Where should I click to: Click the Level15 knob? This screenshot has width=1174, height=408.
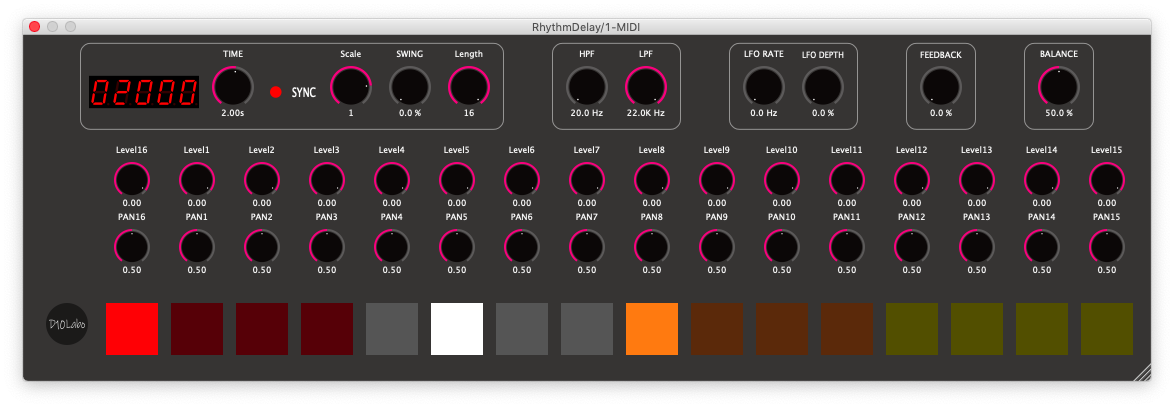pos(1107,180)
